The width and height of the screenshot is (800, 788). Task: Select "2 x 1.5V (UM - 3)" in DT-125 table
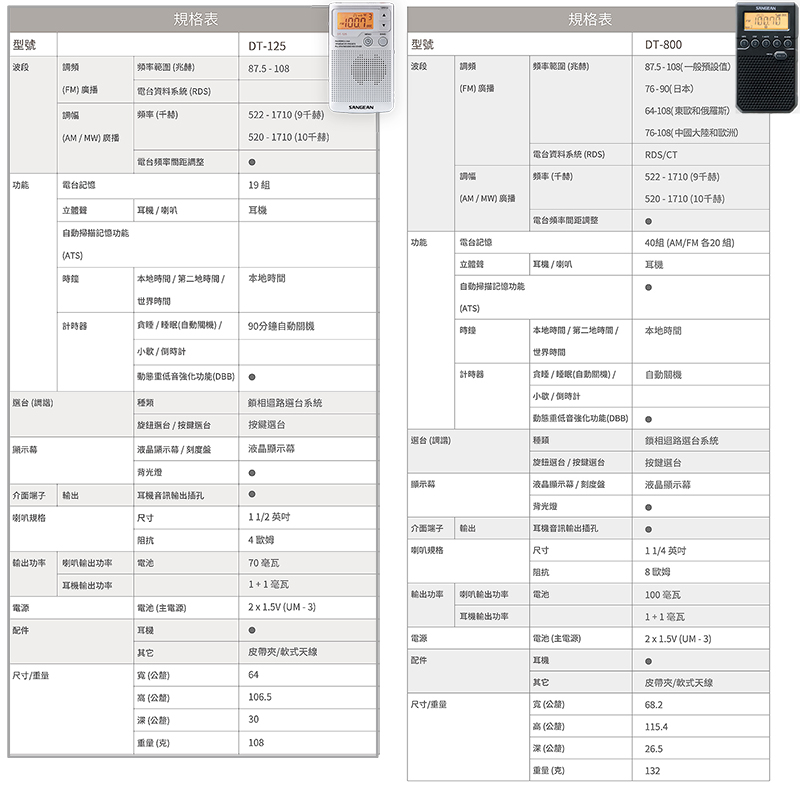click(x=282, y=607)
